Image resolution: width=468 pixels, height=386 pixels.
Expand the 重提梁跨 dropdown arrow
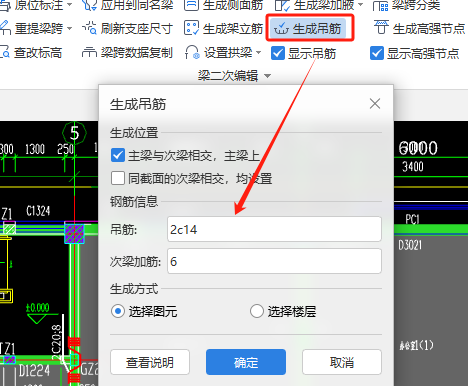pos(69,29)
